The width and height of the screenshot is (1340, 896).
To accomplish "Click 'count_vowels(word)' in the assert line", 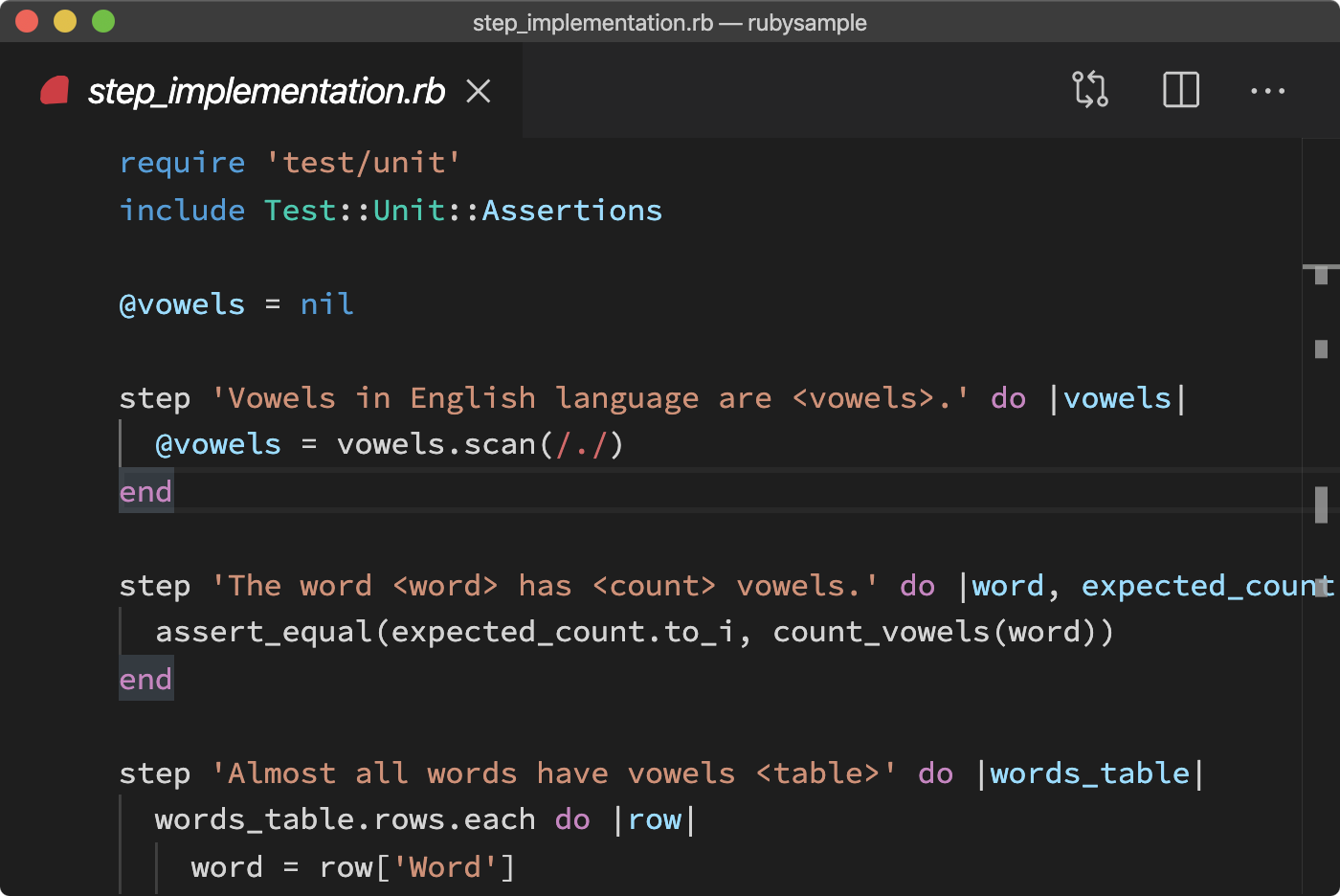I will [934, 633].
